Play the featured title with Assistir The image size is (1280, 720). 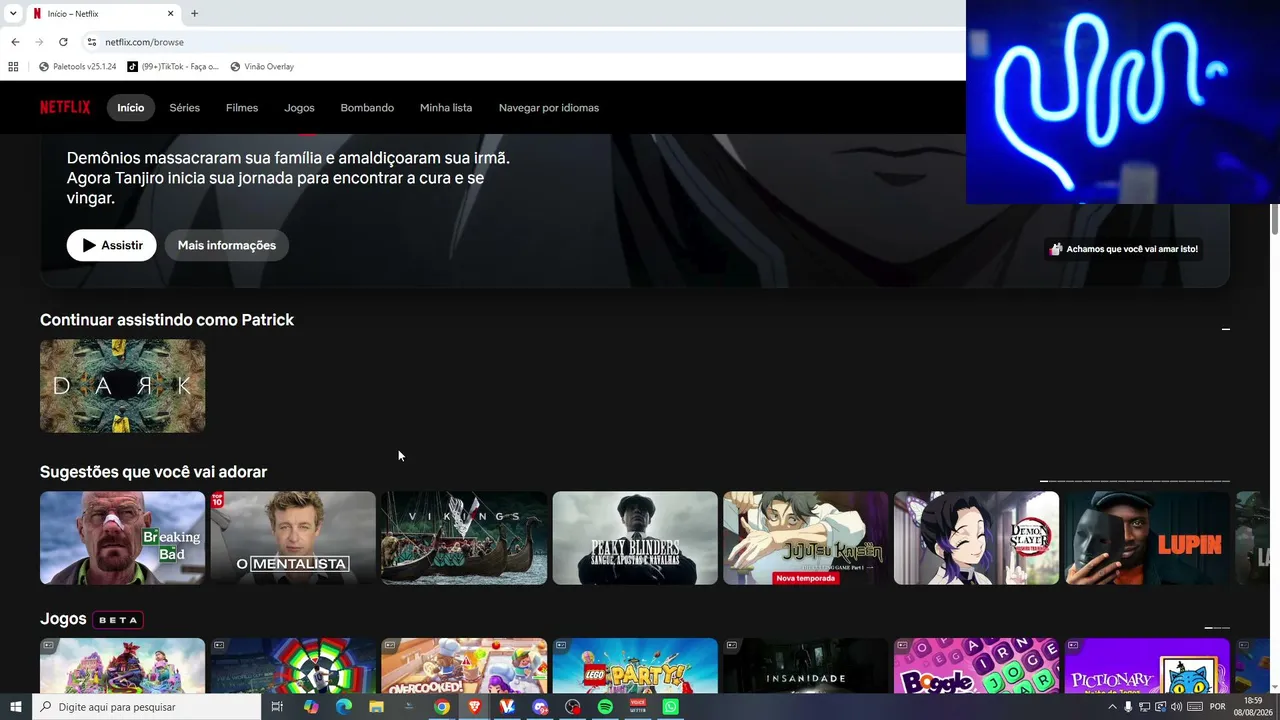112,245
